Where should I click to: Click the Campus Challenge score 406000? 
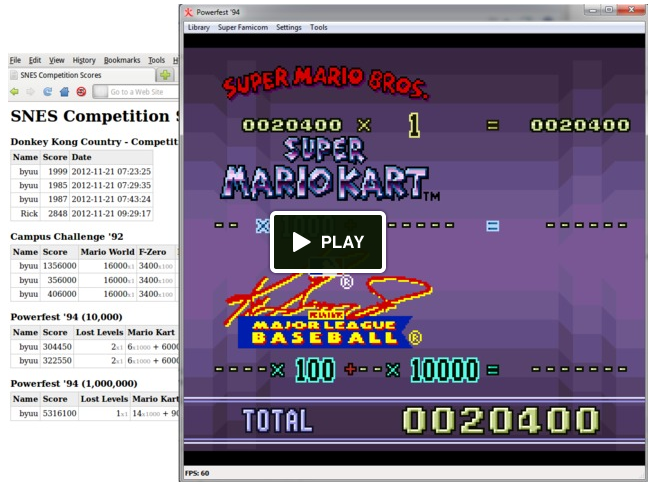pyautogui.click(x=59, y=294)
